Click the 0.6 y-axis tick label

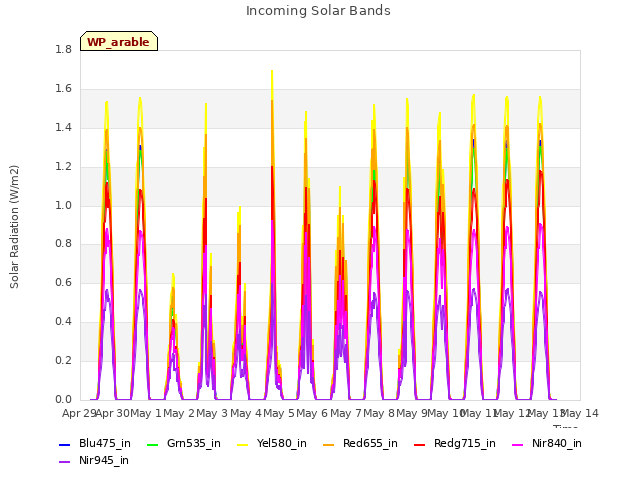click(x=63, y=282)
